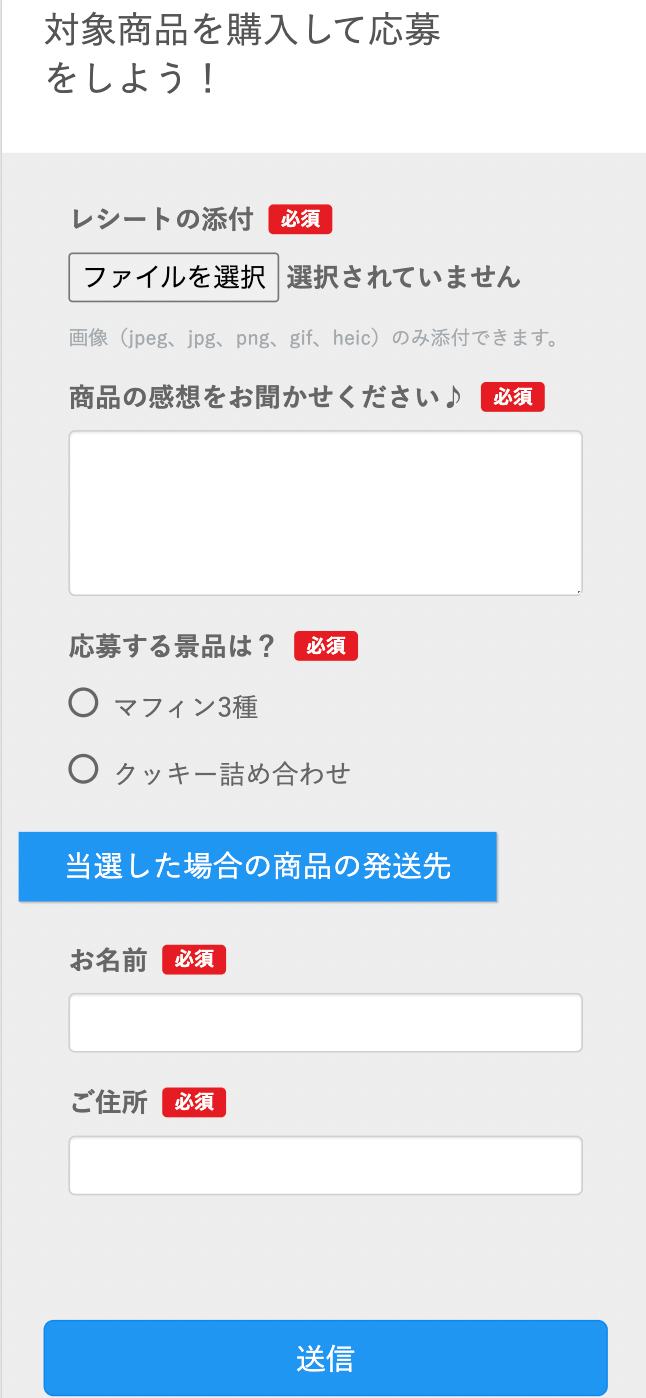Click the 必須 badge next to ご住所
The image size is (646, 1398).
(x=194, y=1102)
